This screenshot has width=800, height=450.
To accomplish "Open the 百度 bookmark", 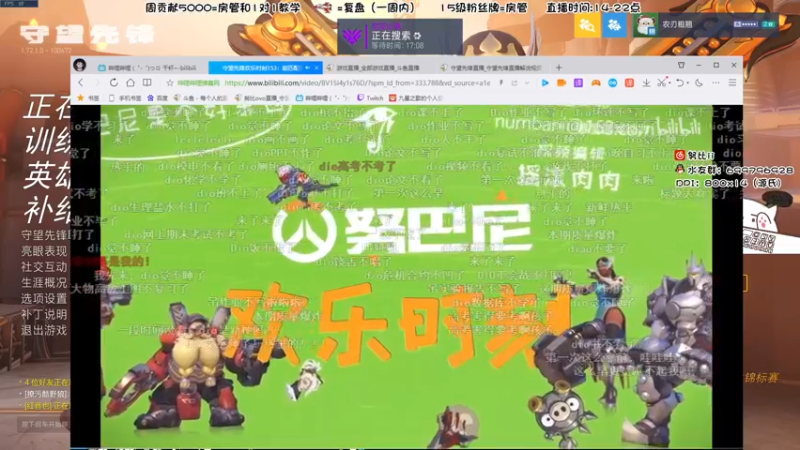I will point(157,98).
